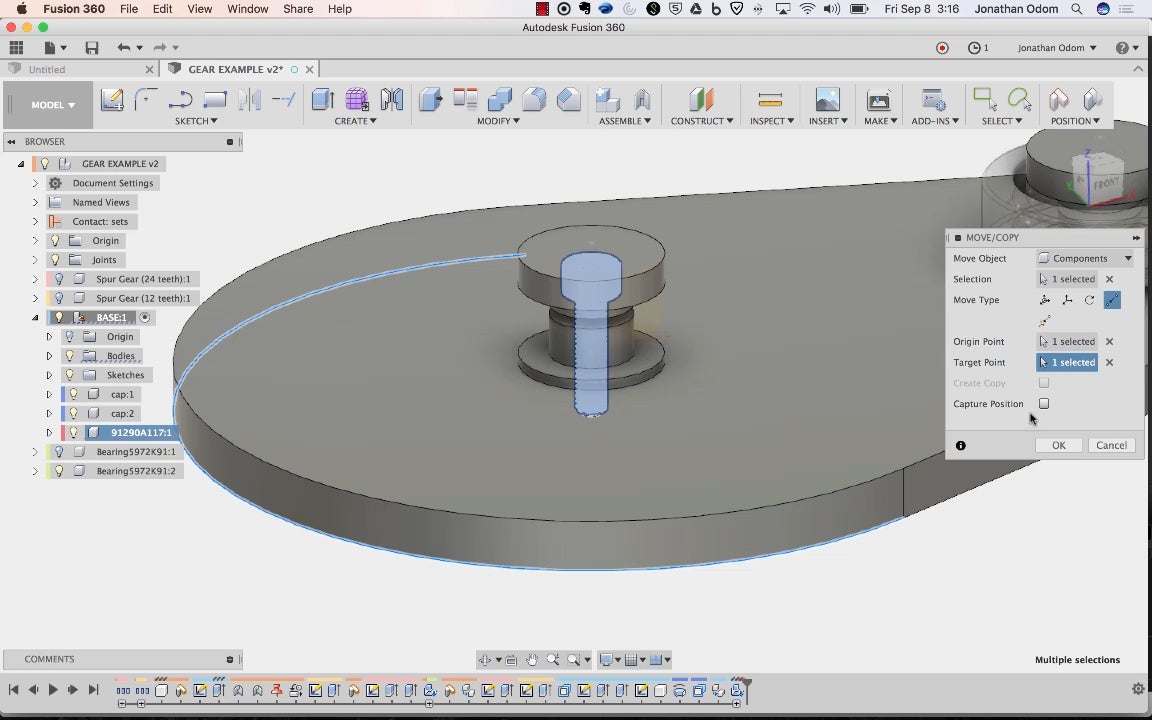The height and width of the screenshot is (720, 1152).
Task: Expand the Joints folder in browser
Action: coord(35,260)
